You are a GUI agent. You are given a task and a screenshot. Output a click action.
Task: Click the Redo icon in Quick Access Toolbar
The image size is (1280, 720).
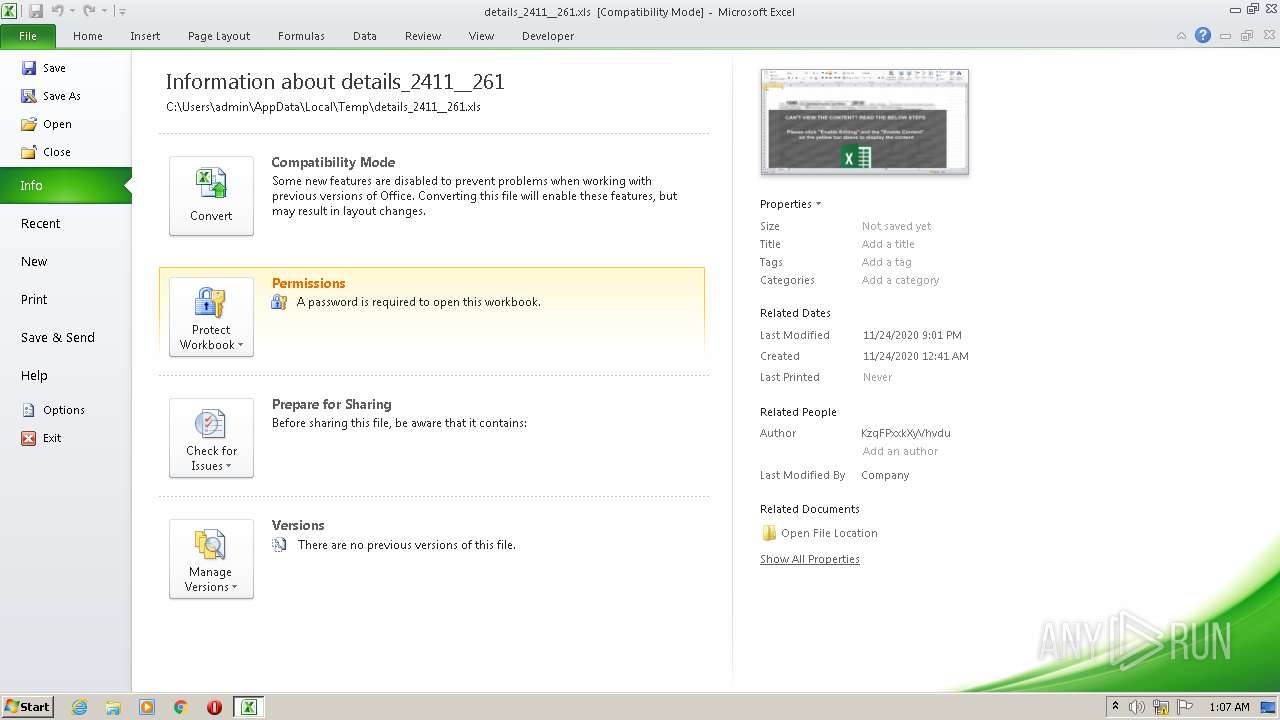[89, 11]
